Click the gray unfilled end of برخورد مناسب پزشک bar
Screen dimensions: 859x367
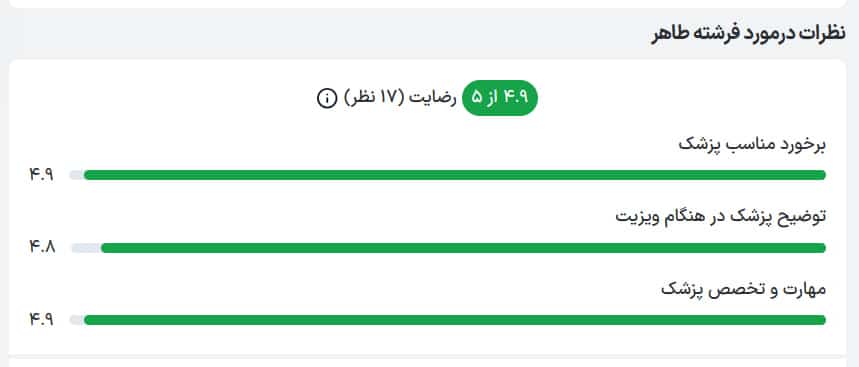coord(76,175)
